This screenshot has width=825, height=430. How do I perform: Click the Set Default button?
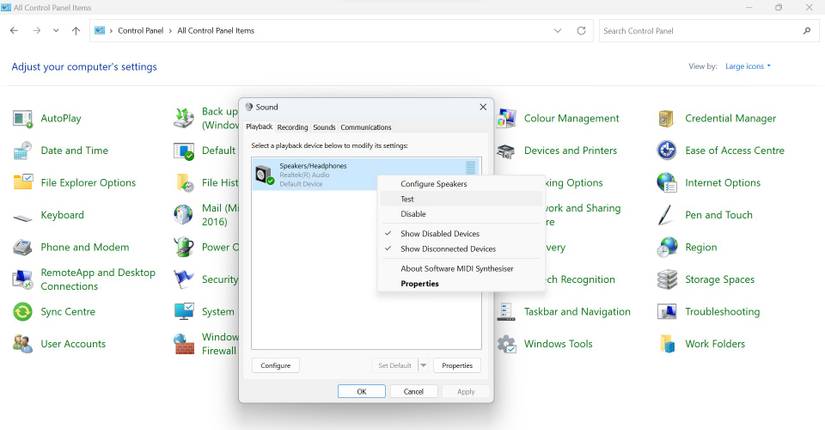pyautogui.click(x=395, y=365)
